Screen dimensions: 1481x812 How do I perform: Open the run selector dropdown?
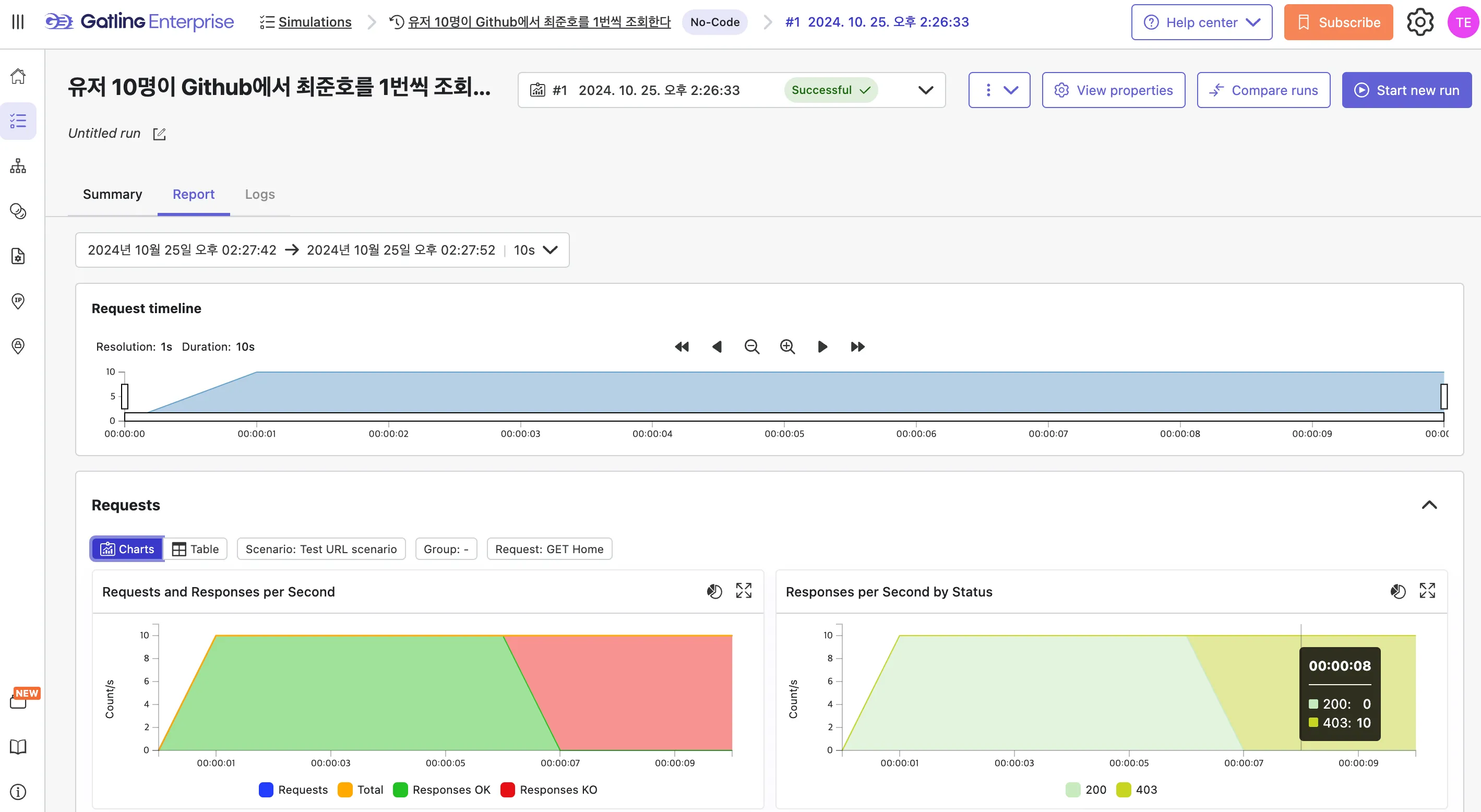pos(925,90)
